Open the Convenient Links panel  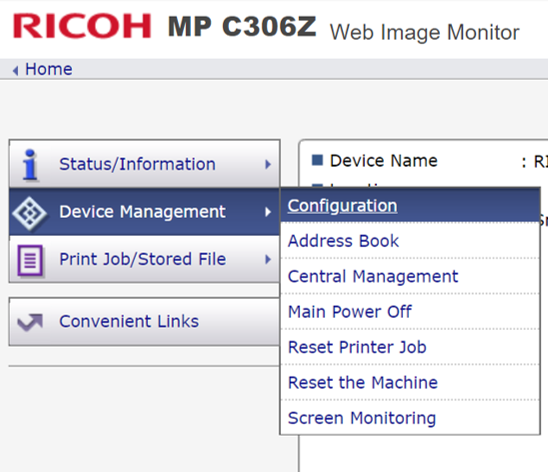tap(144, 322)
